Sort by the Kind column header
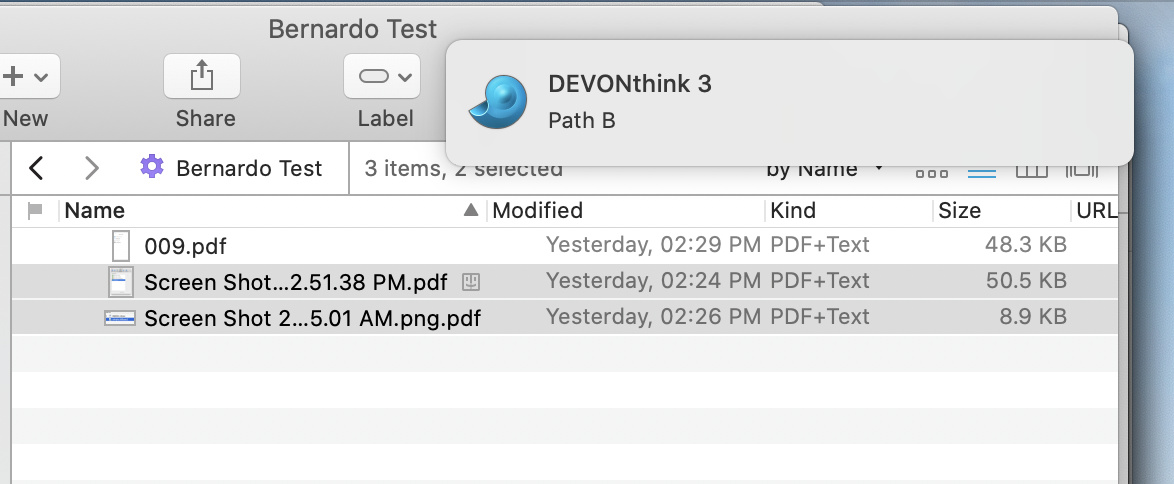Image resolution: width=1174 pixels, height=484 pixels. click(793, 211)
